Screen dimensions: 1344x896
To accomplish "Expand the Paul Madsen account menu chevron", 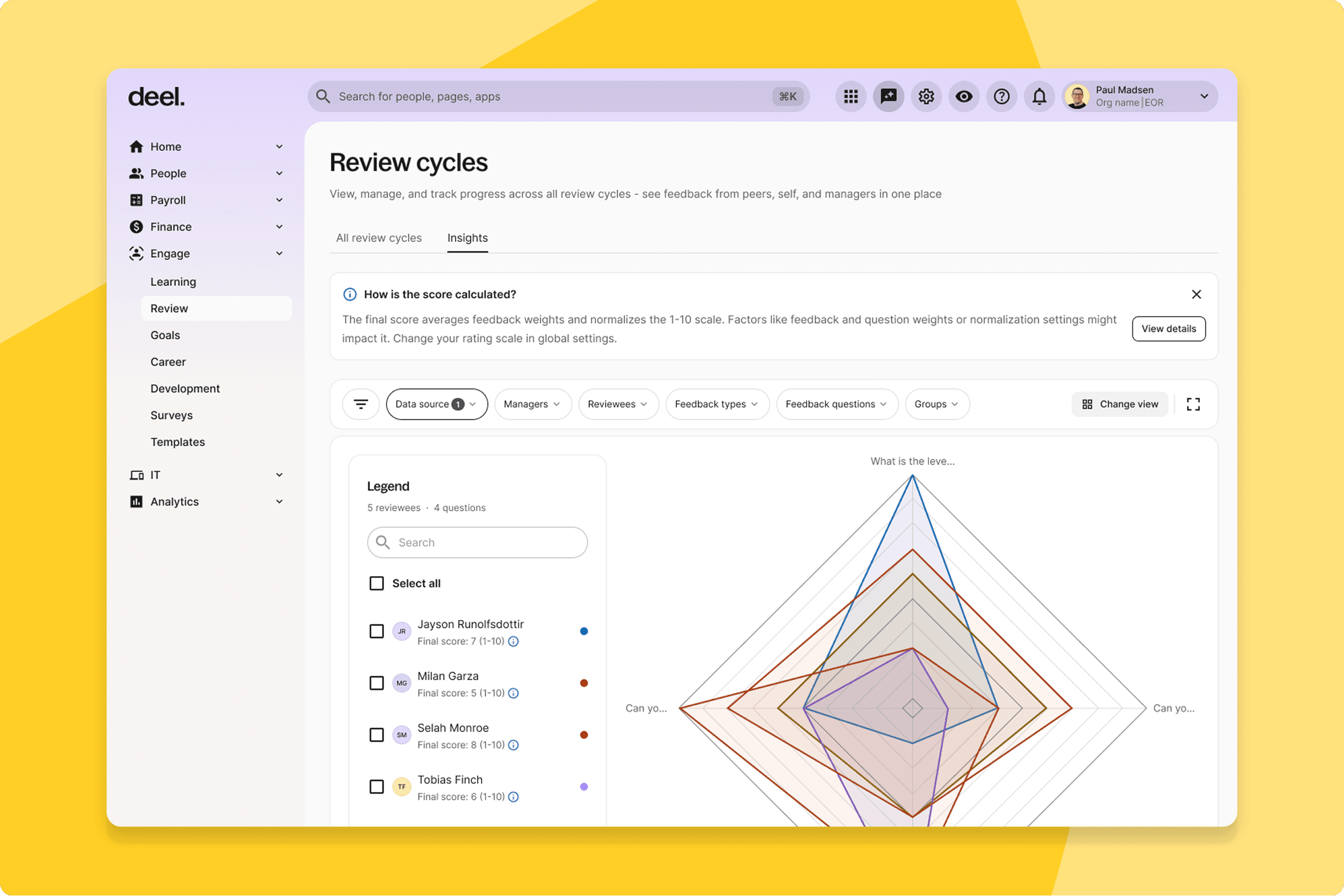I will [x=1205, y=97].
